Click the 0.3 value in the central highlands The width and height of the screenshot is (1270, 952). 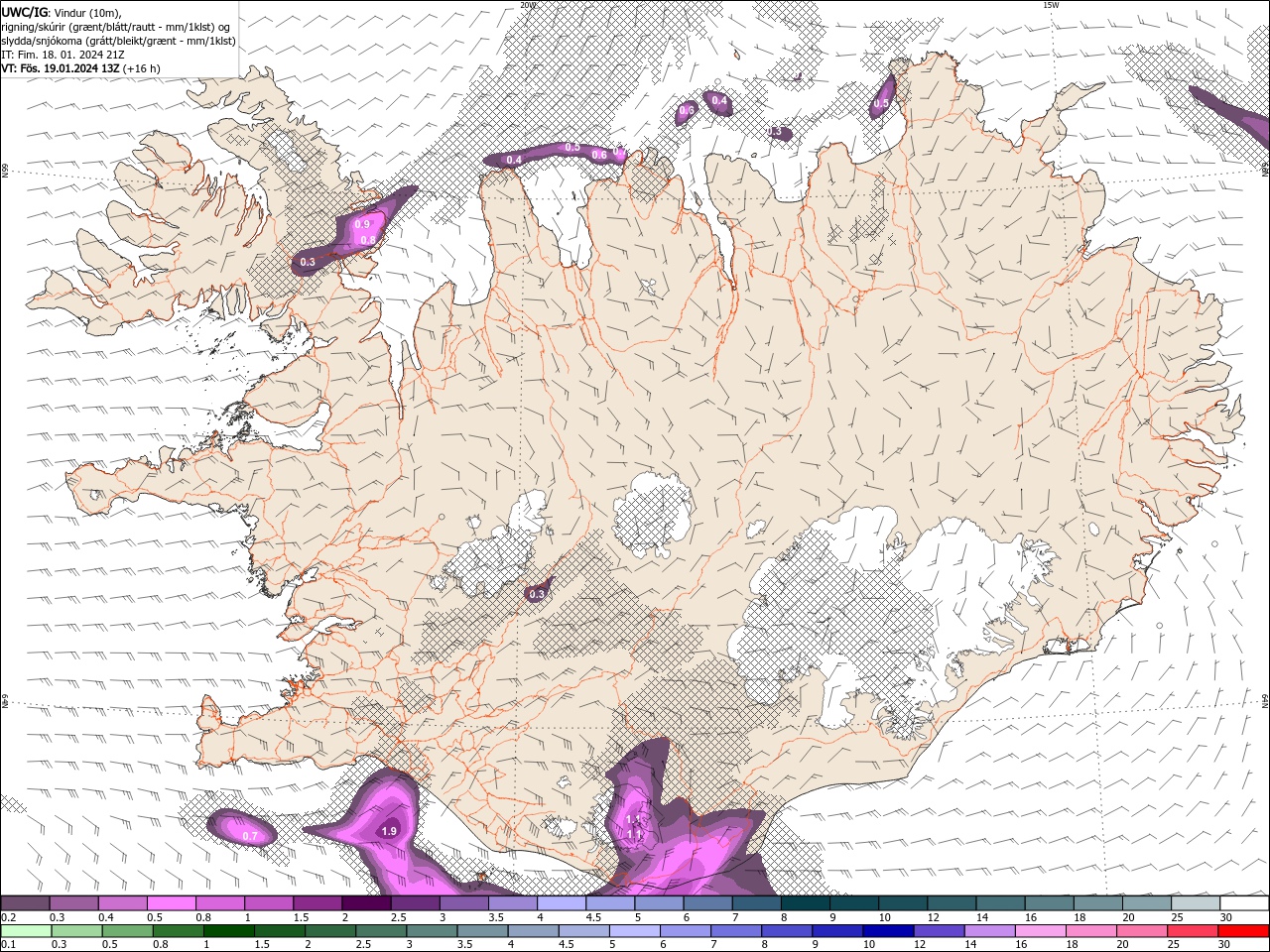point(537,594)
